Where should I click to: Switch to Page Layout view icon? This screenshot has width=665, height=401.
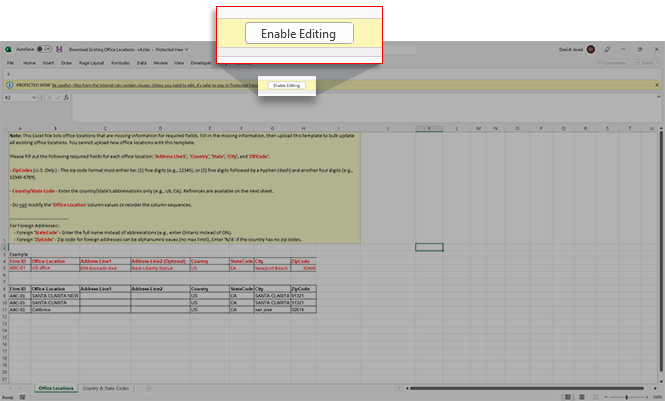[x=582, y=397]
